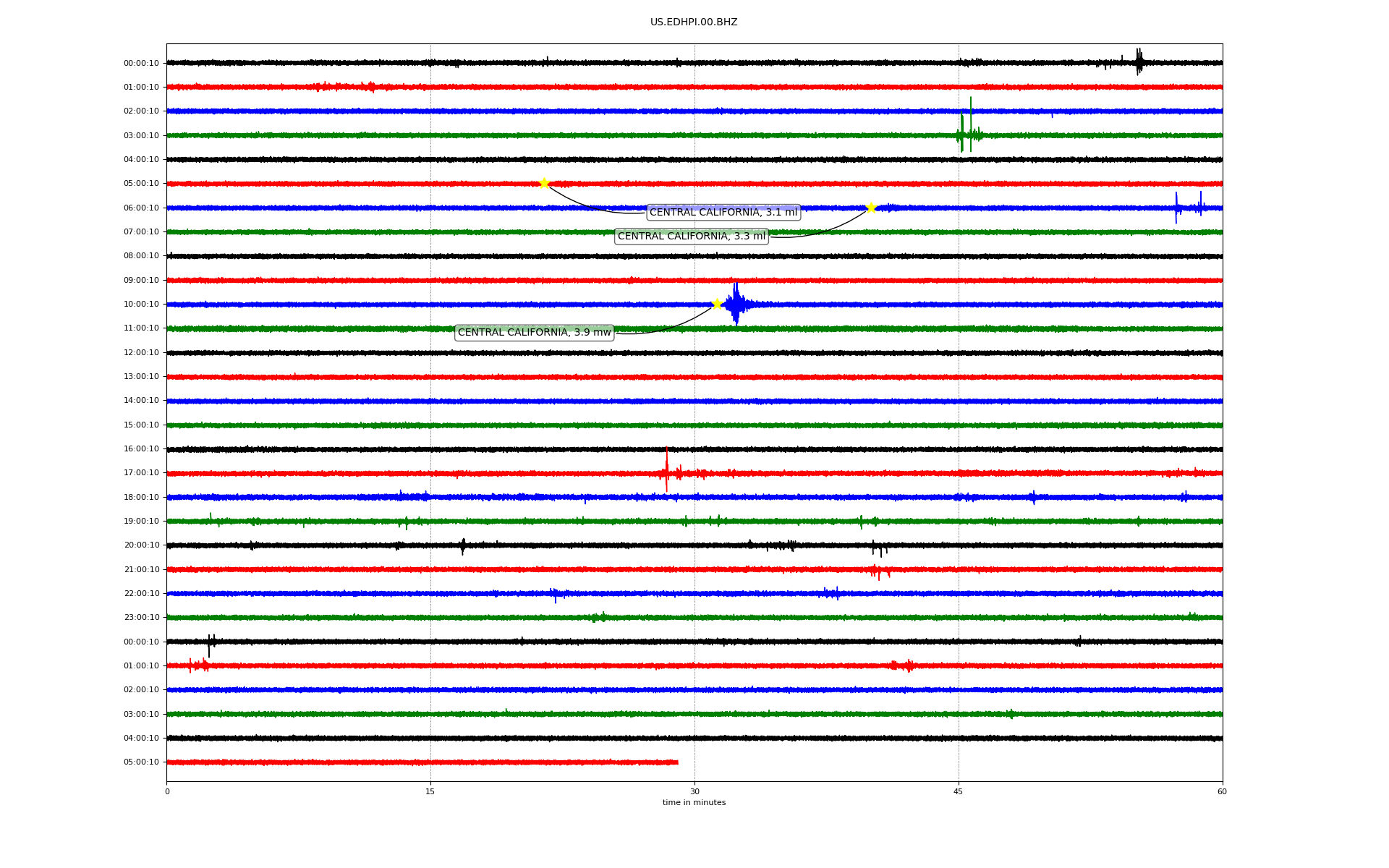Click the 10:00:10 time label

click(x=141, y=304)
